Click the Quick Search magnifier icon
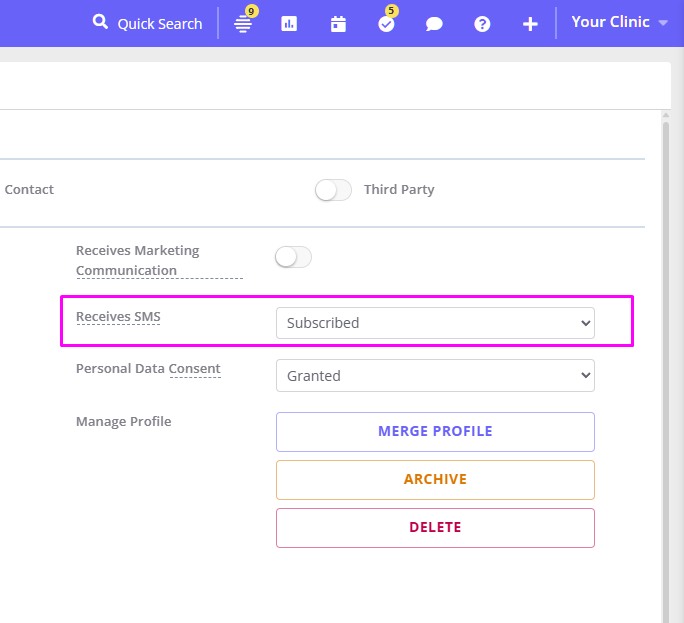 point(100,22)
